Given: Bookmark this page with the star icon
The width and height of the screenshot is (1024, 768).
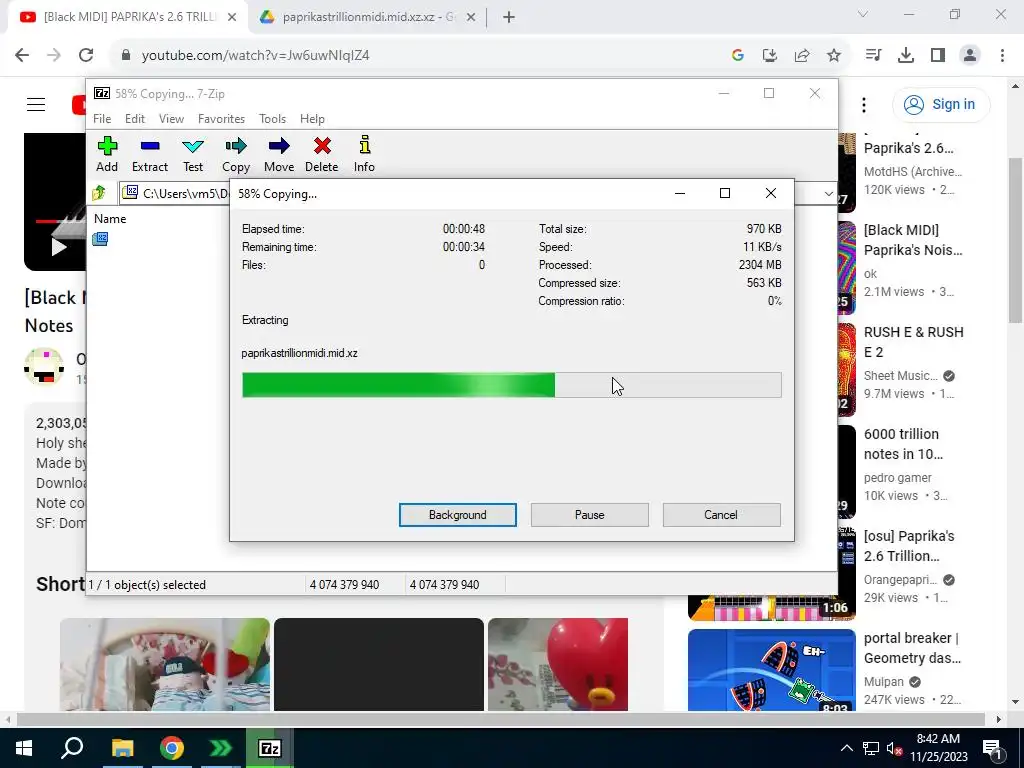Looking at the screenshot, I should tap(834, 56).
